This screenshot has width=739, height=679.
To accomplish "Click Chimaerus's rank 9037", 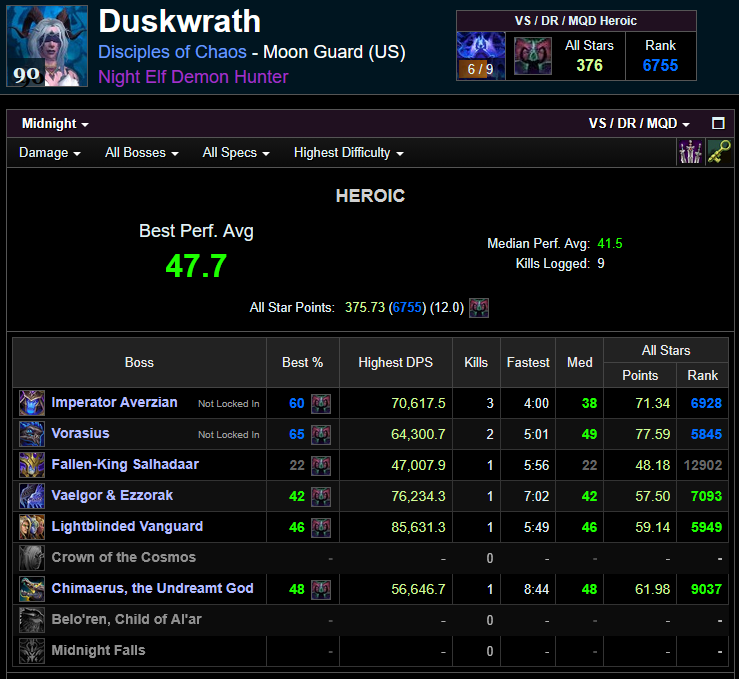I will (706, 589).
